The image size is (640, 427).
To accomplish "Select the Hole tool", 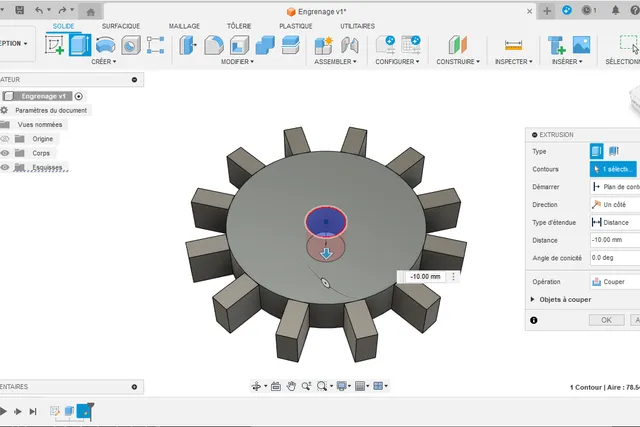I will (131, 45).
